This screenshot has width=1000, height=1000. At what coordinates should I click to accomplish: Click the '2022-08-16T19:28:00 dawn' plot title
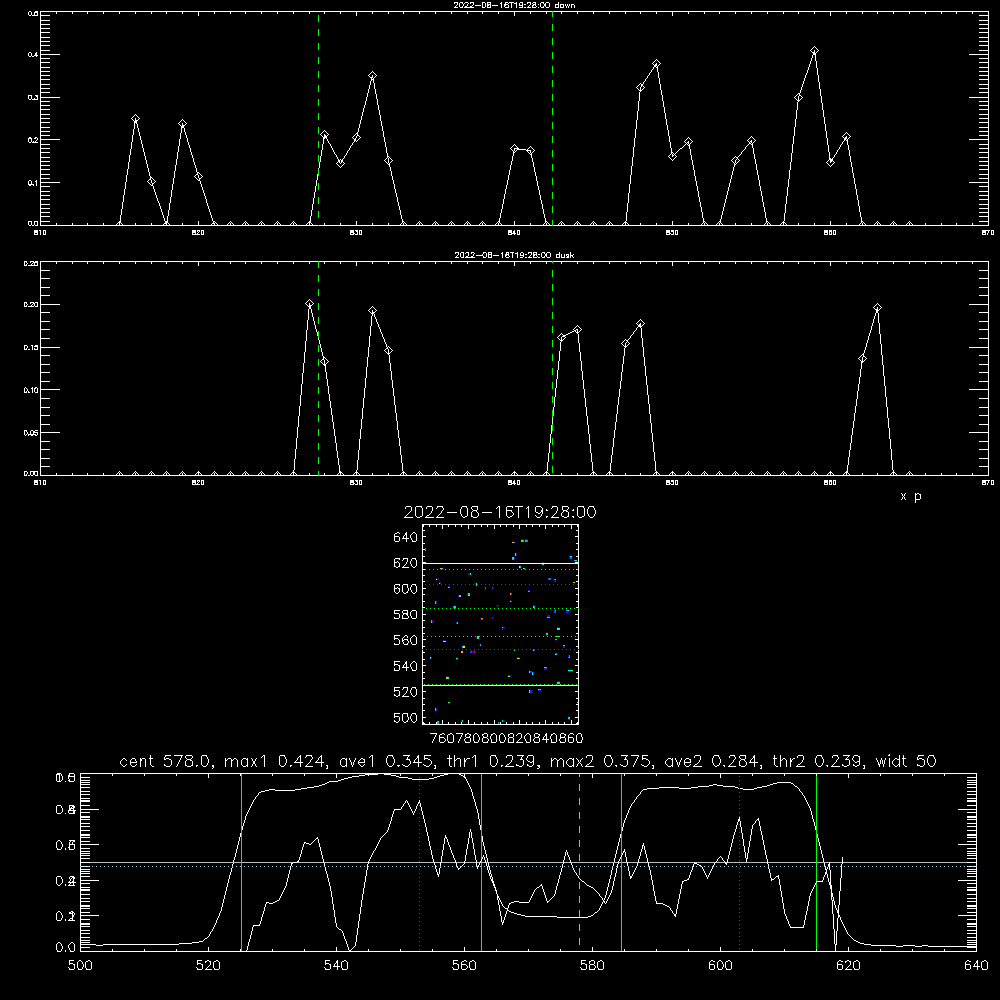[514, 5]
